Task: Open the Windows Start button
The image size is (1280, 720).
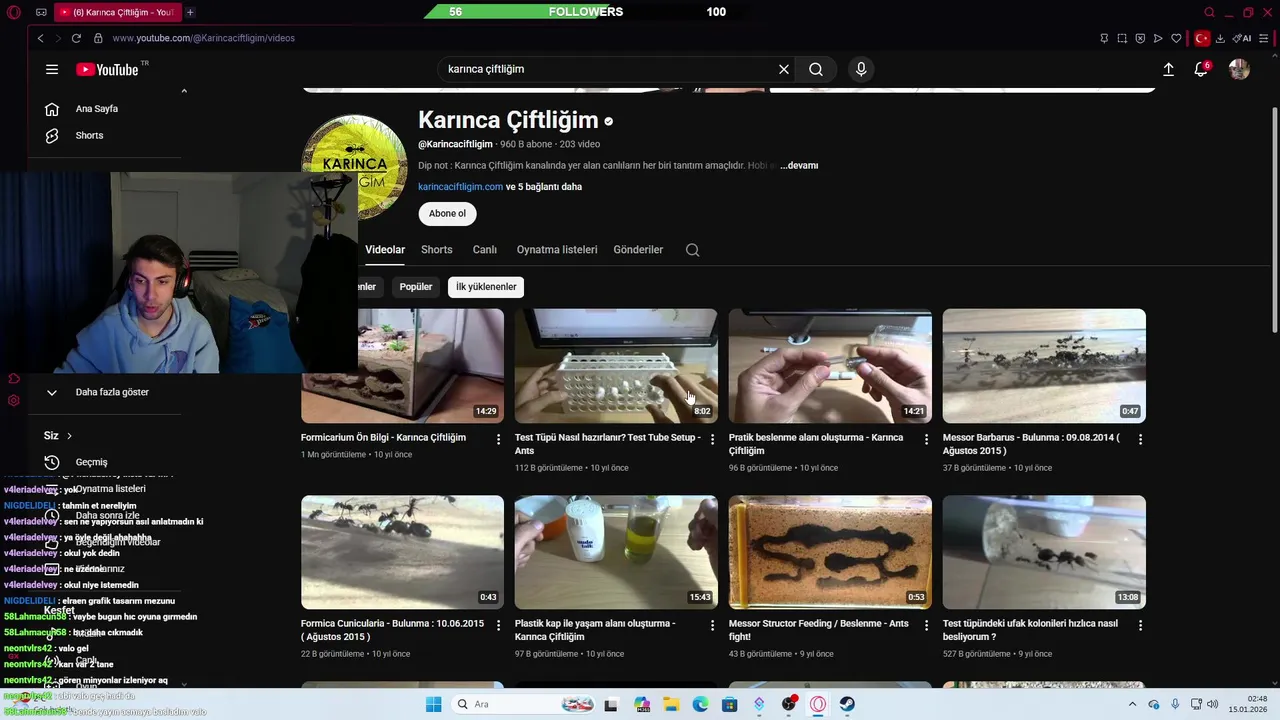Action: 433,704
